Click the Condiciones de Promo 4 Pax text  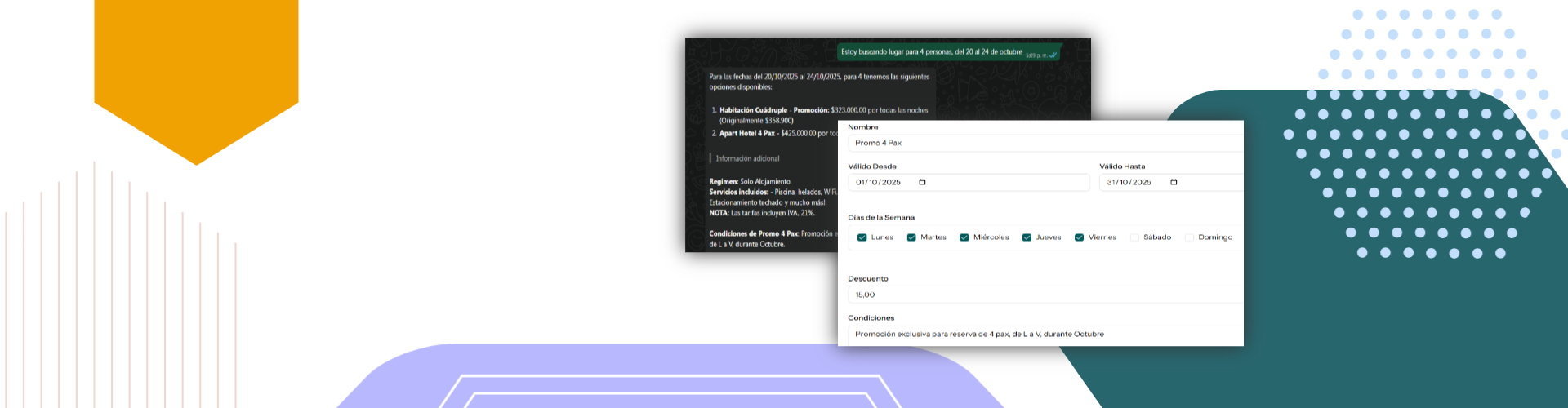754,233
